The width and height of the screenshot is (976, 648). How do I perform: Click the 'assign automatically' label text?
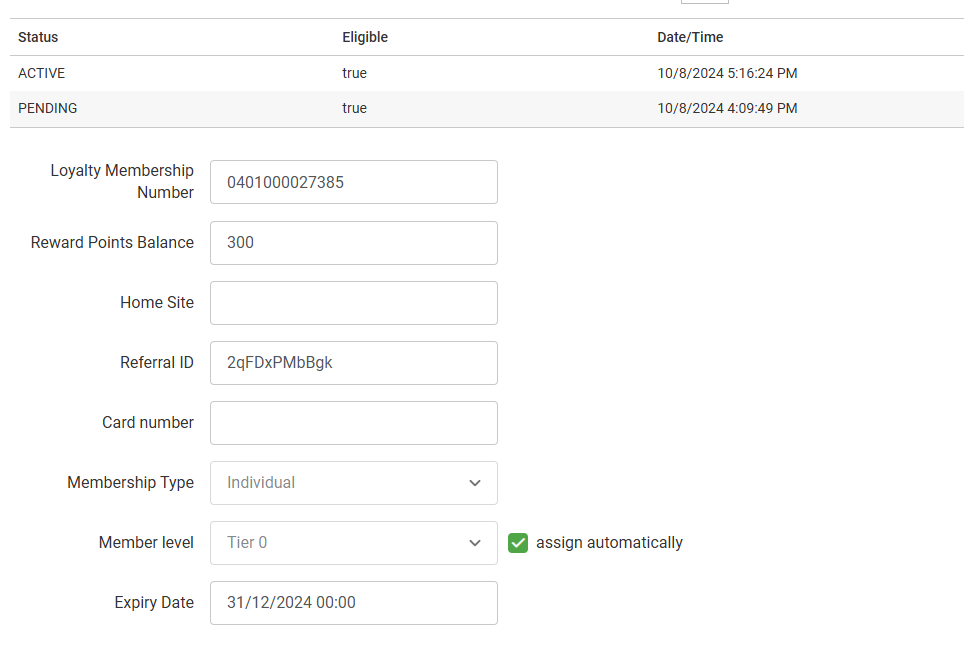click(x=609, y=543)
